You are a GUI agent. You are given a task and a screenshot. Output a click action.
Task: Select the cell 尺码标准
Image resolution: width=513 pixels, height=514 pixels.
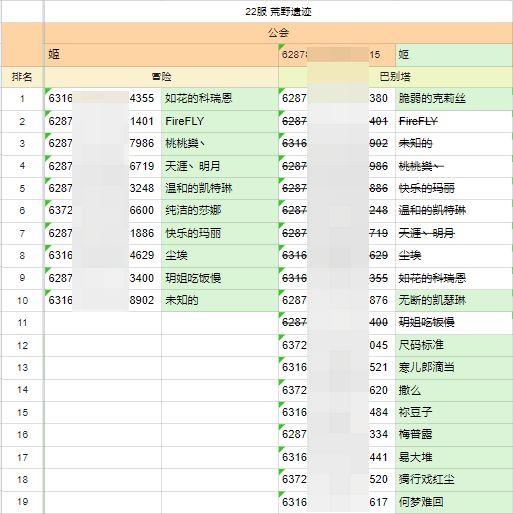click(x=454, y=345)
